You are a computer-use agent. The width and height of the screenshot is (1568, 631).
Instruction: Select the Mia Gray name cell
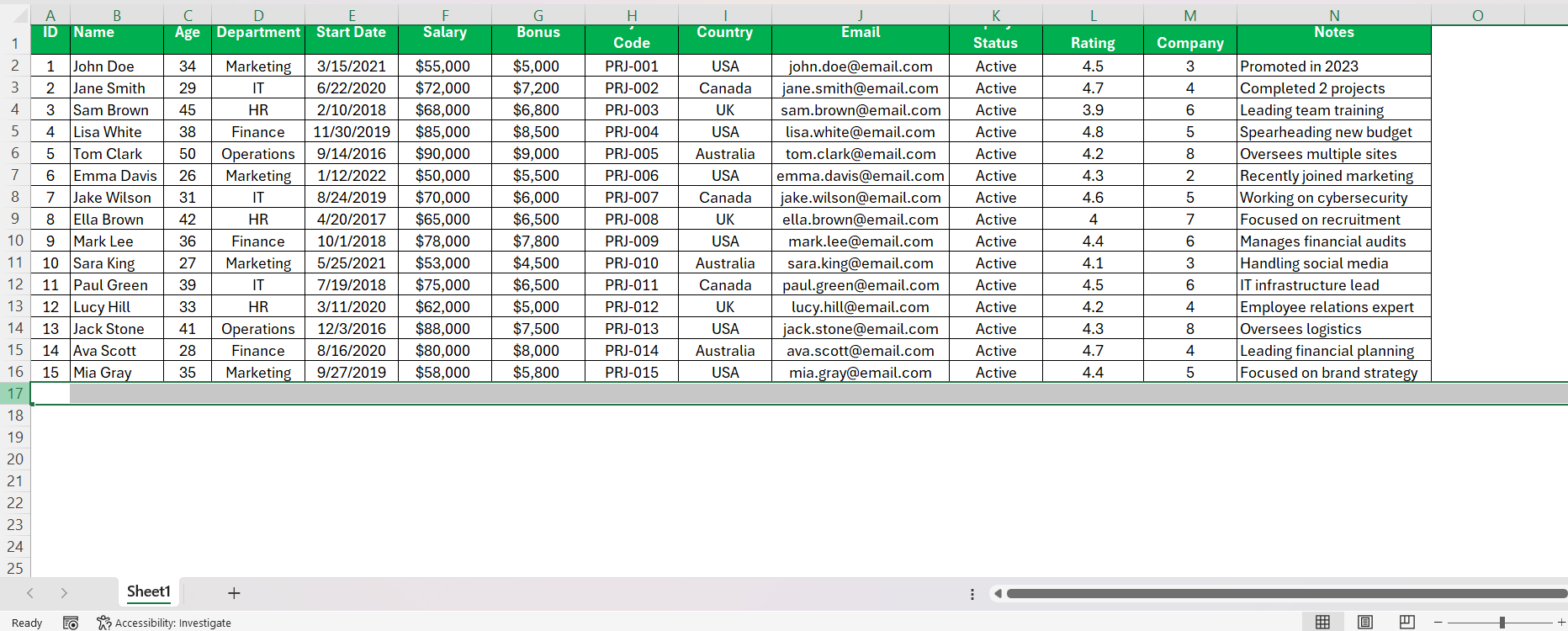(117, 372)
